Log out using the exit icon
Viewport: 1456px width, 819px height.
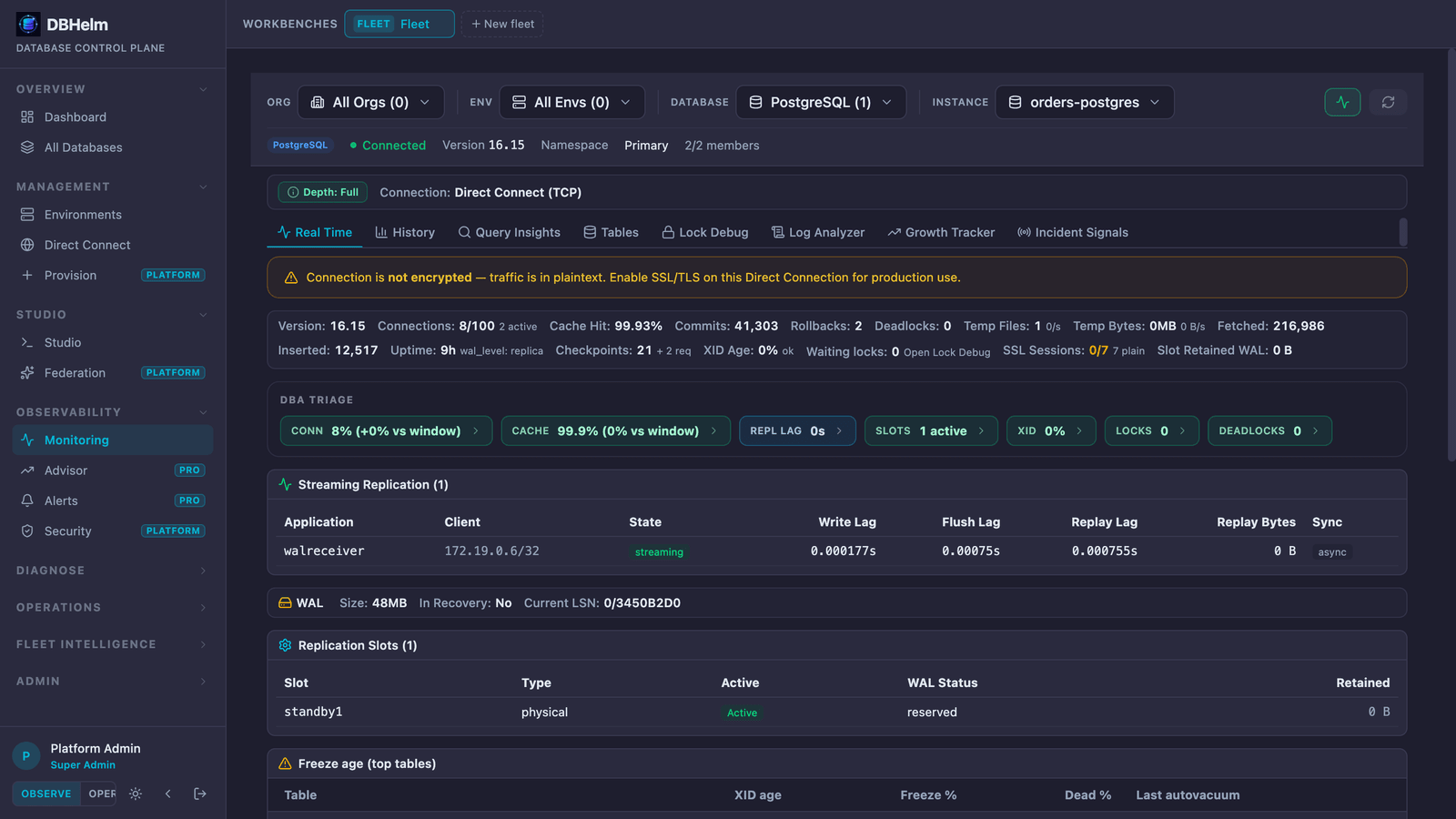coord(200,794)
